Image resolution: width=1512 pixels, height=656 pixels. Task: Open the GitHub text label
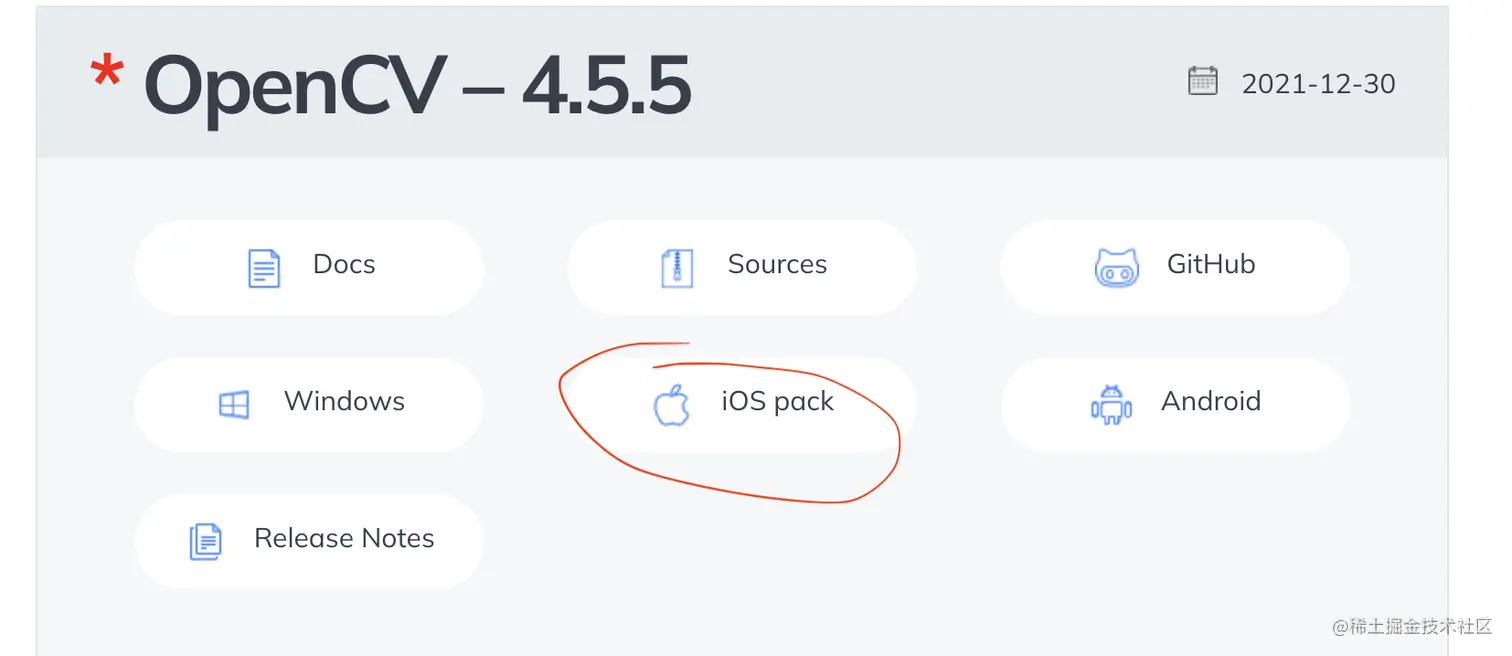pyautogui.click(x=1211, y=264)
